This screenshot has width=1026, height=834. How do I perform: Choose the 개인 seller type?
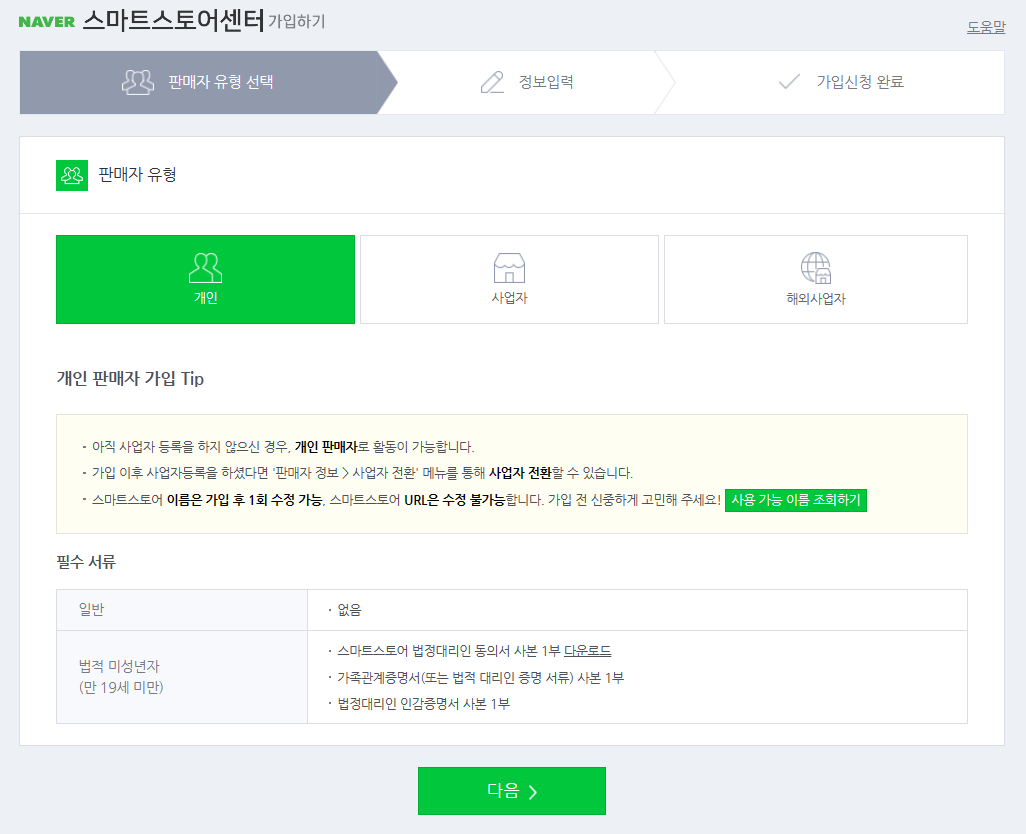(205, 279)
